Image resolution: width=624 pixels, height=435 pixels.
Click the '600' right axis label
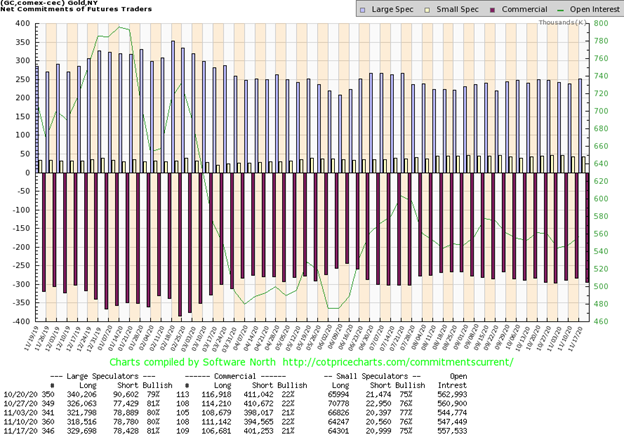pos(601,199)
